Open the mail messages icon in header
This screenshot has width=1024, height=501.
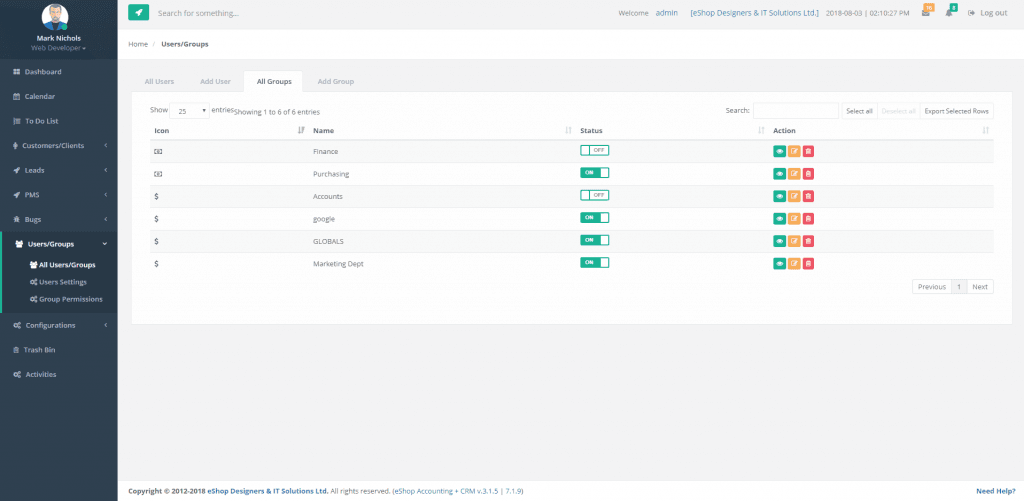coord(926,13)
